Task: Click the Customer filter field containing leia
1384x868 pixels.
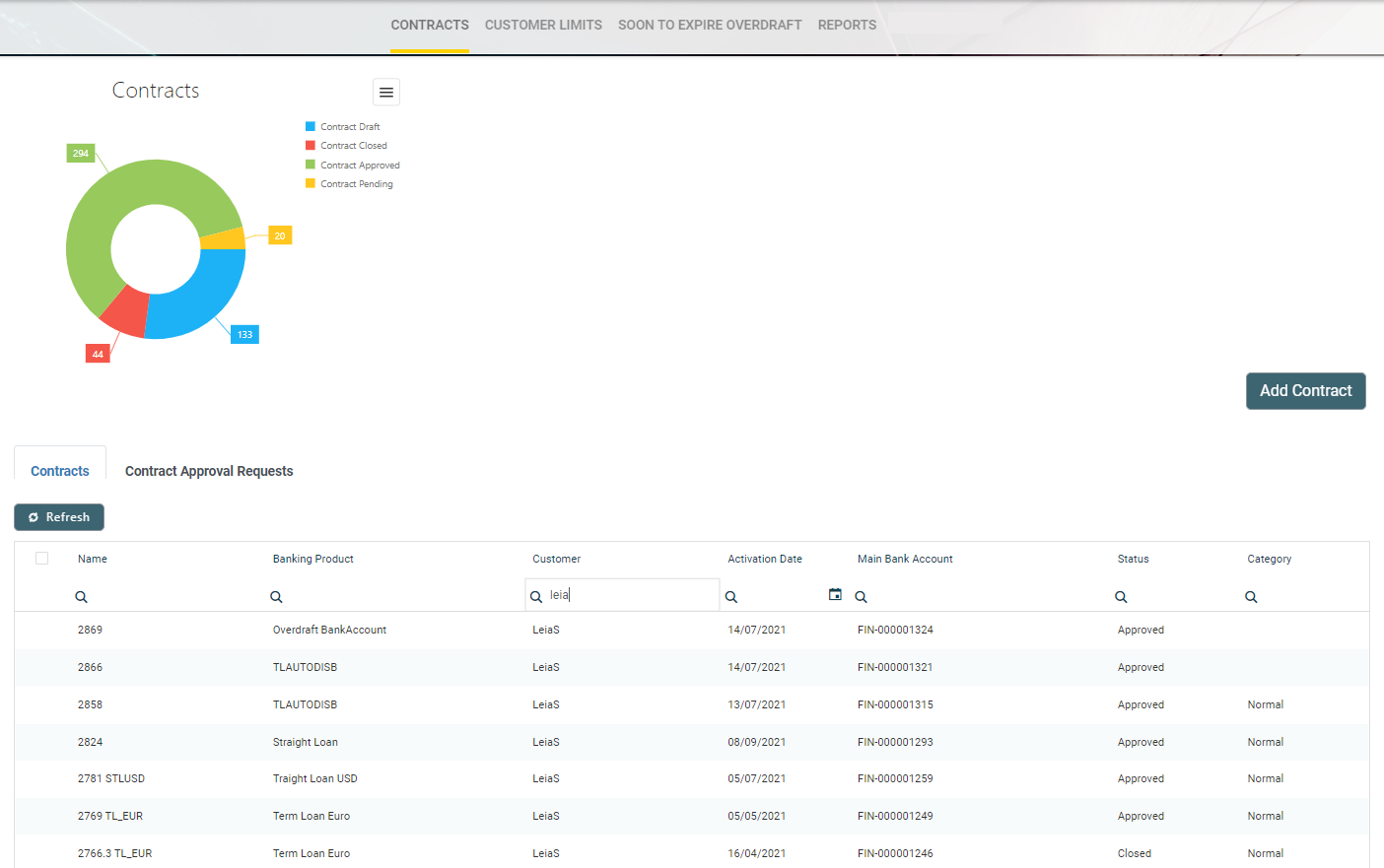Action: 631,595
